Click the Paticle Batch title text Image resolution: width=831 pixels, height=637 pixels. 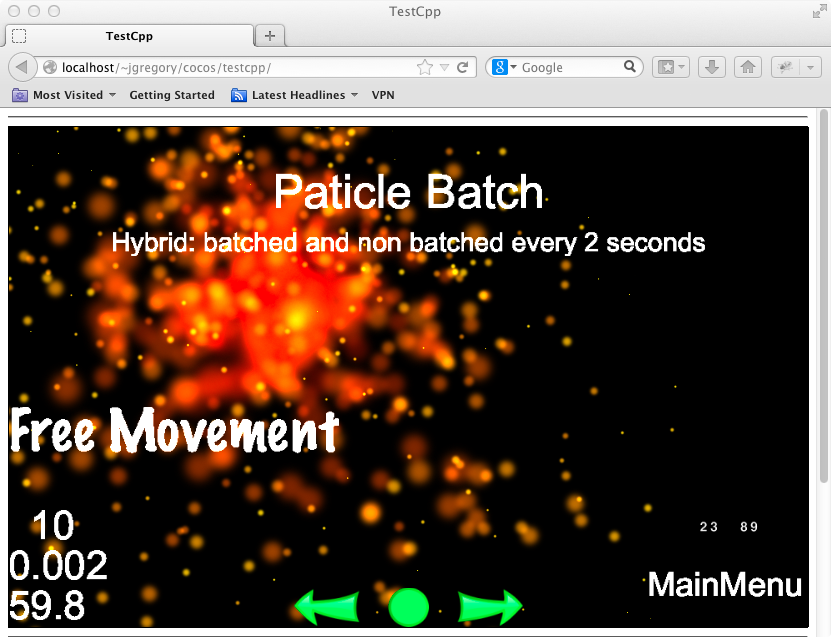[x=409, y=192]
